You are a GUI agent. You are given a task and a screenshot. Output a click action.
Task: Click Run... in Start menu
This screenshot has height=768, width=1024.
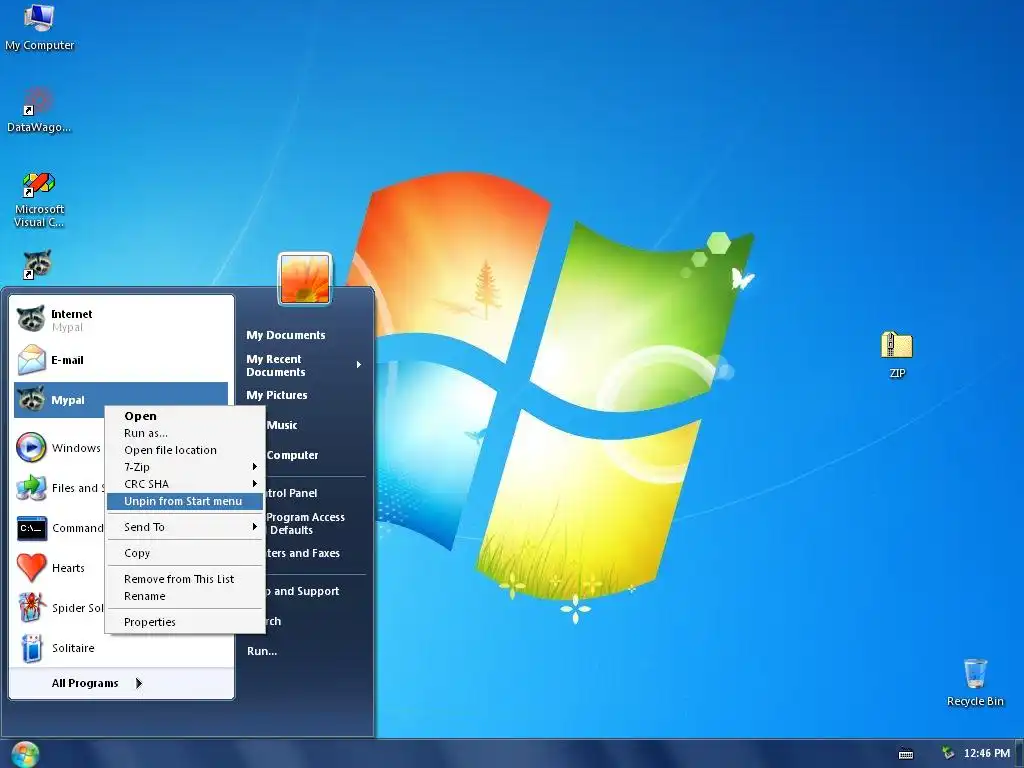262,651
